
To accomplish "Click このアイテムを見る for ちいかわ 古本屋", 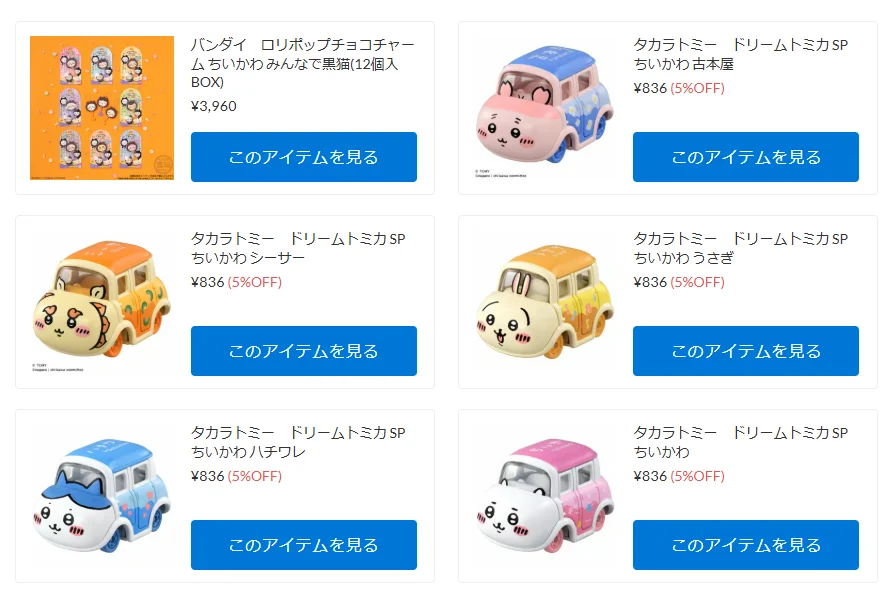I will [x=745, y=157].
